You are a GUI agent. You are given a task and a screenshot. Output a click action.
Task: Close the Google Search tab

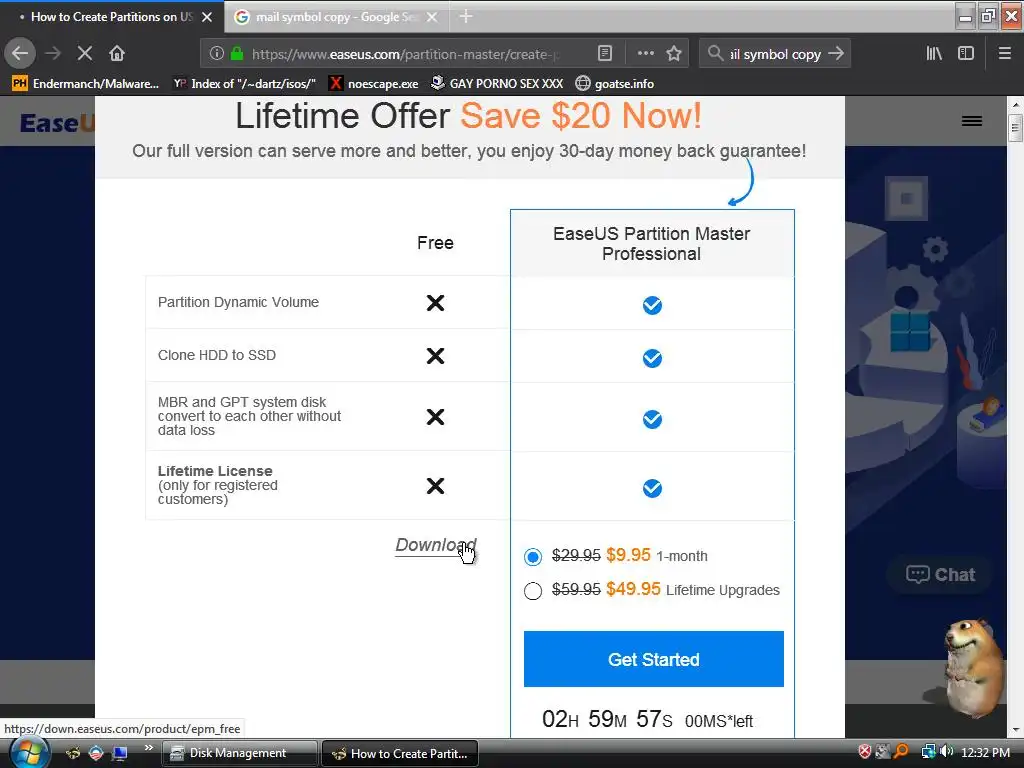[x=432, y=17]
